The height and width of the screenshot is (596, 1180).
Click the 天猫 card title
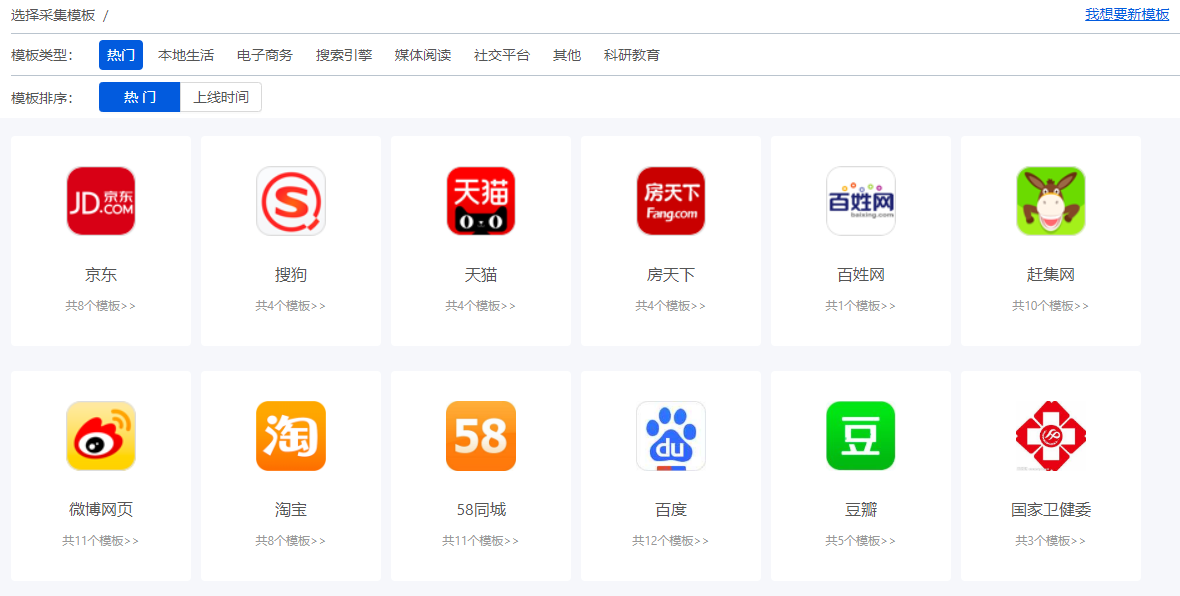click(x=481, y=275)
